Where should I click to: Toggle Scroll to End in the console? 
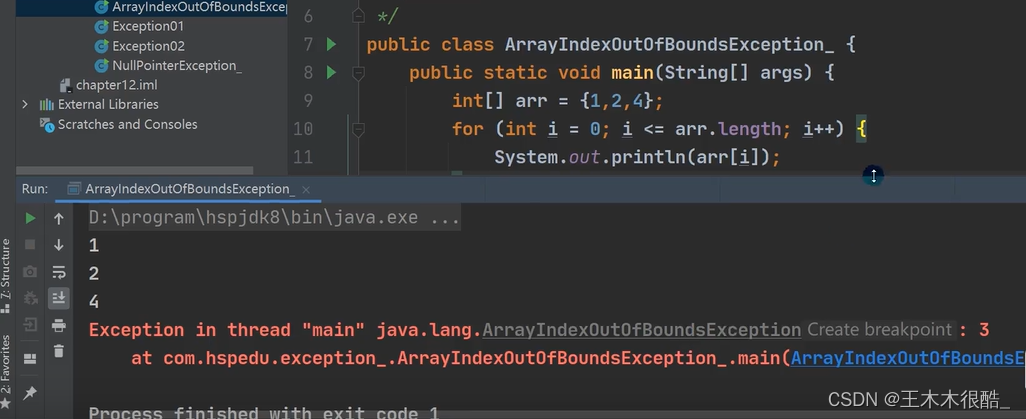tap(59, 298)
